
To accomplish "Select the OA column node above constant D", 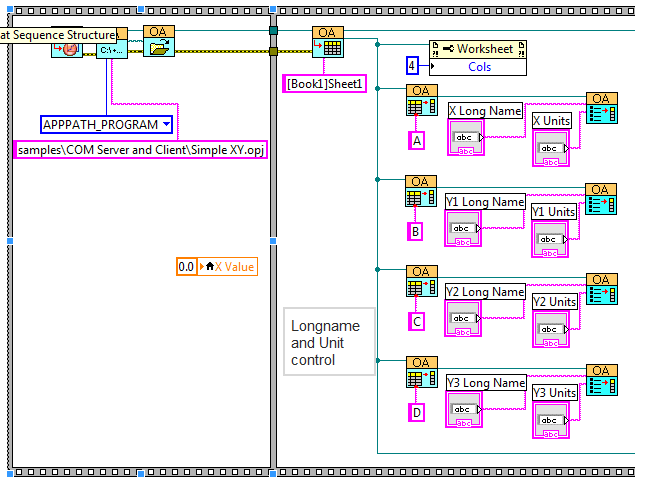I will [419, 371].
